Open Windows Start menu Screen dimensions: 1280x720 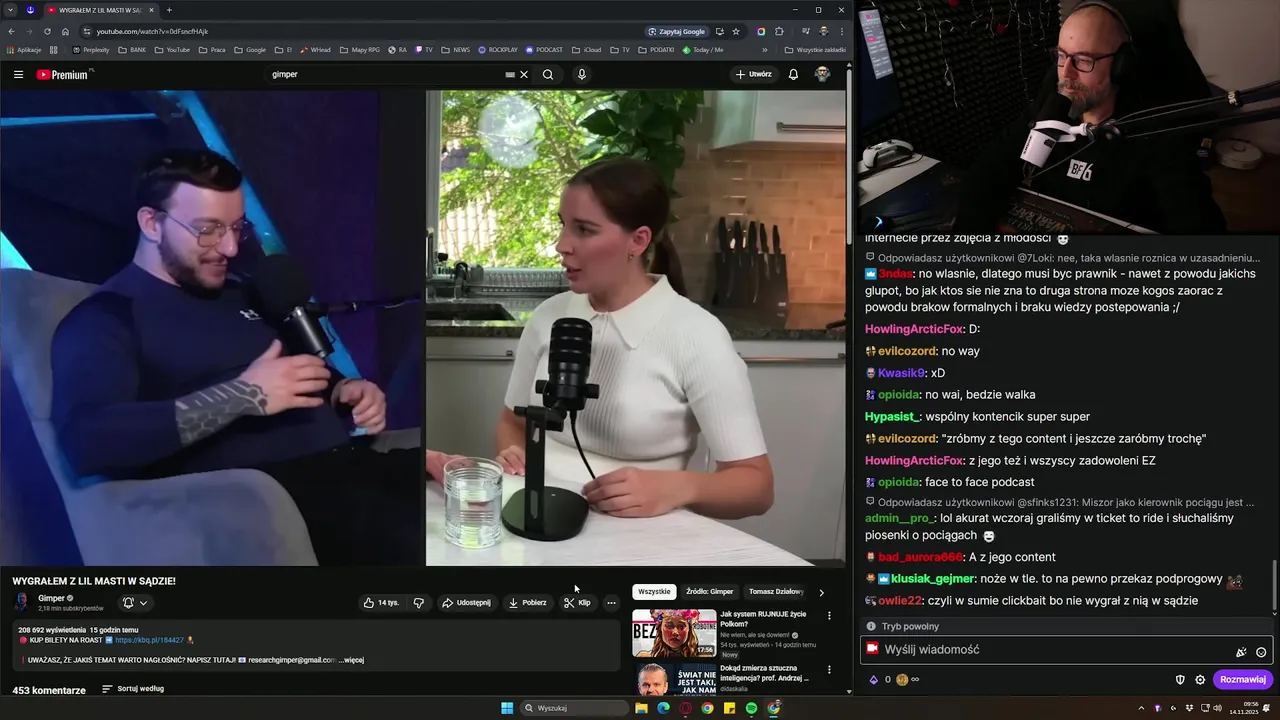(x=507, y=708)
